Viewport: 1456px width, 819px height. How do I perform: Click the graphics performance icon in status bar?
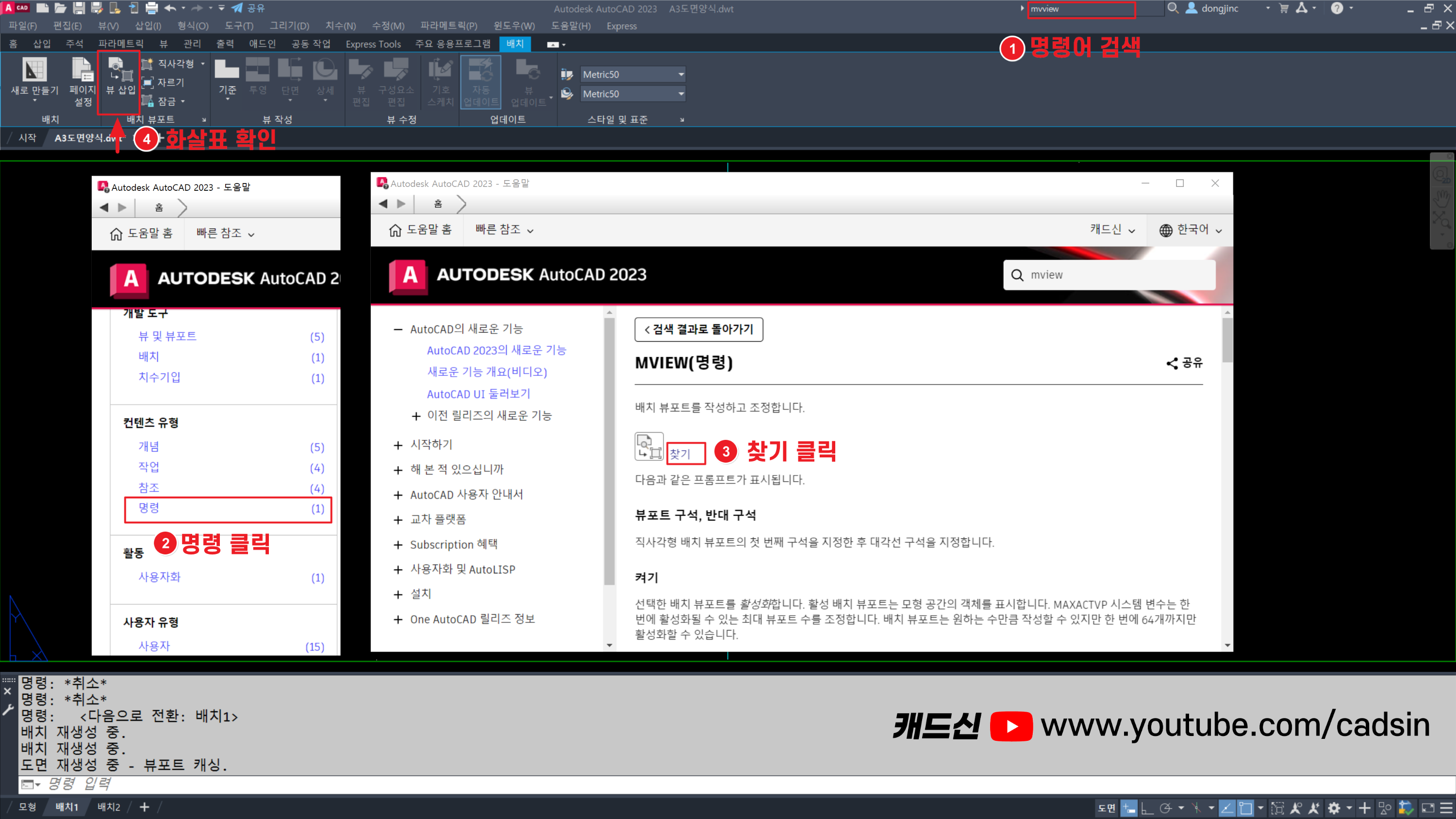(x=1406, y=808)
